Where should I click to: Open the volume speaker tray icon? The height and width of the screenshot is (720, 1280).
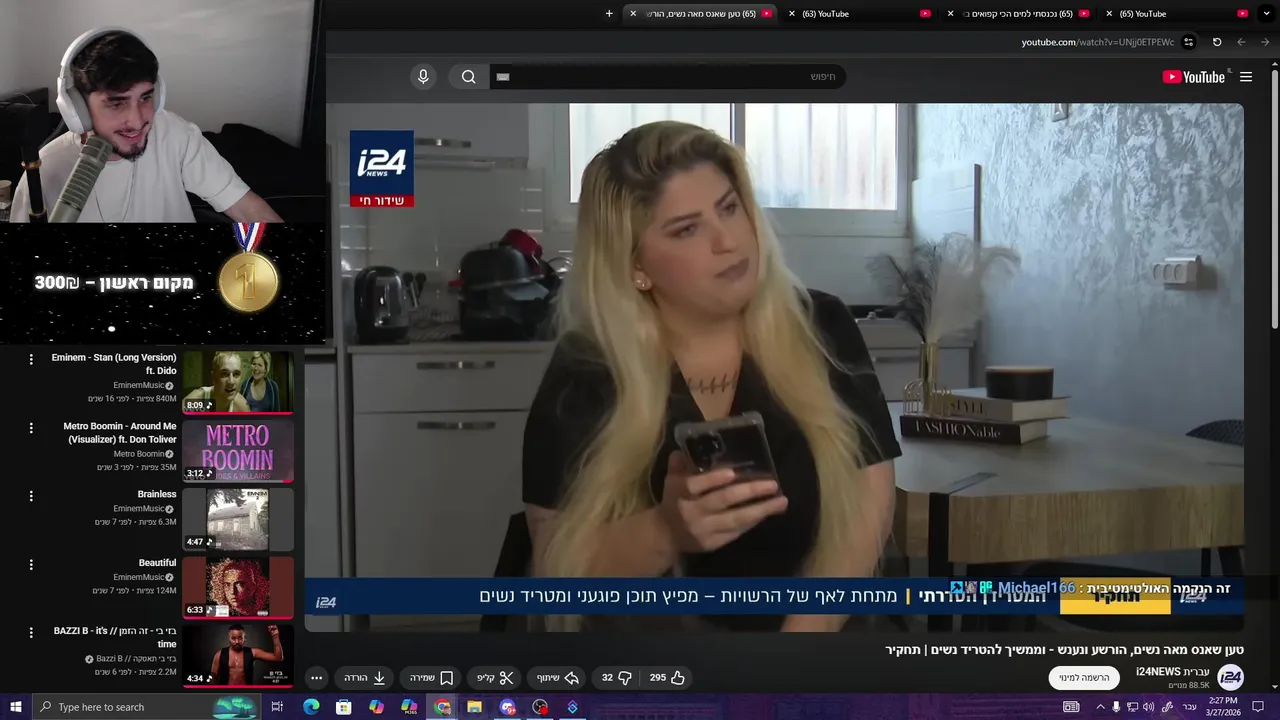(x=1148, y=707)
